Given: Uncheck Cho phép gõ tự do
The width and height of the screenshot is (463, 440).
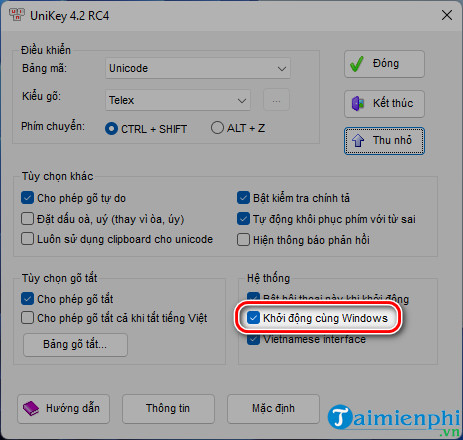Looking at the screenshot, I should tap(27, 198).
